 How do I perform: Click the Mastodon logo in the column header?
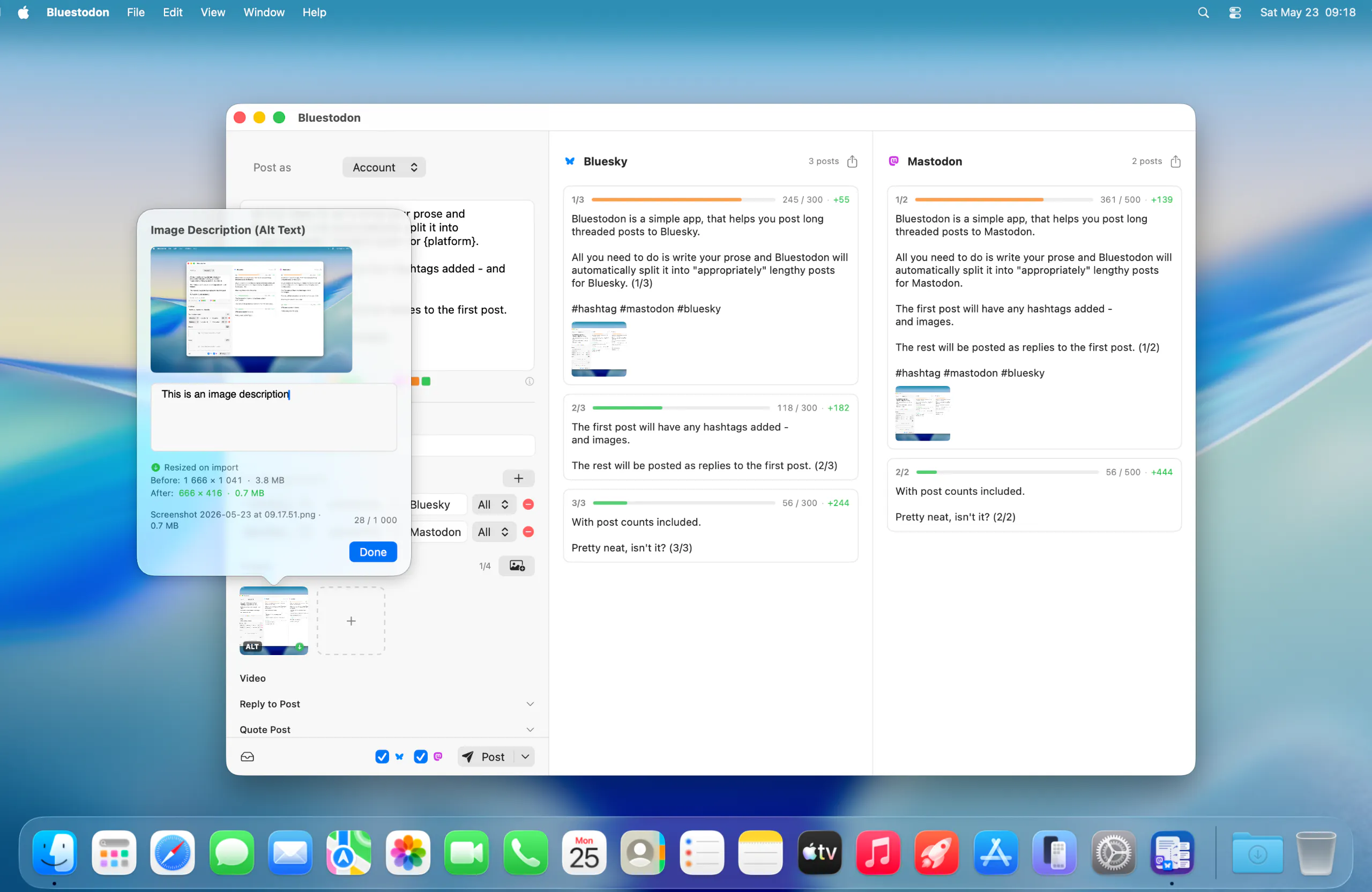pos(893,161)
